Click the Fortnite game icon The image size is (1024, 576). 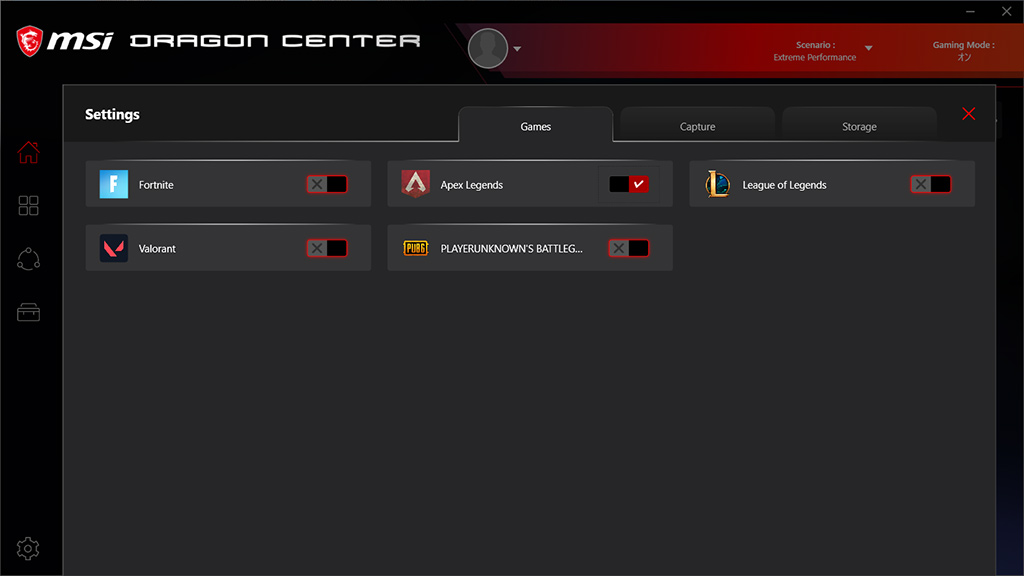(x=114, y=184)
